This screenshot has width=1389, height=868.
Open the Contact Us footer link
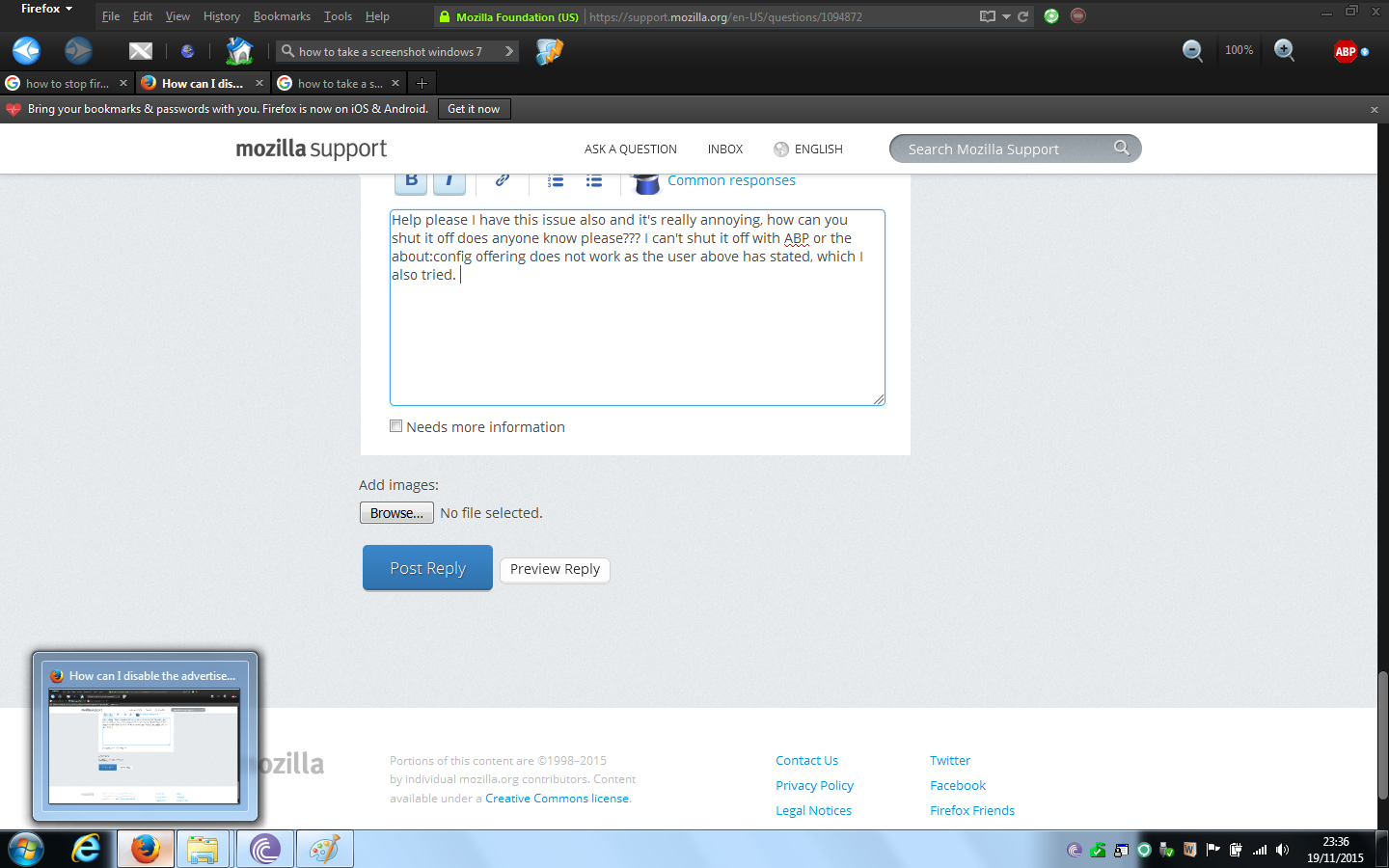tap(806, 761)
